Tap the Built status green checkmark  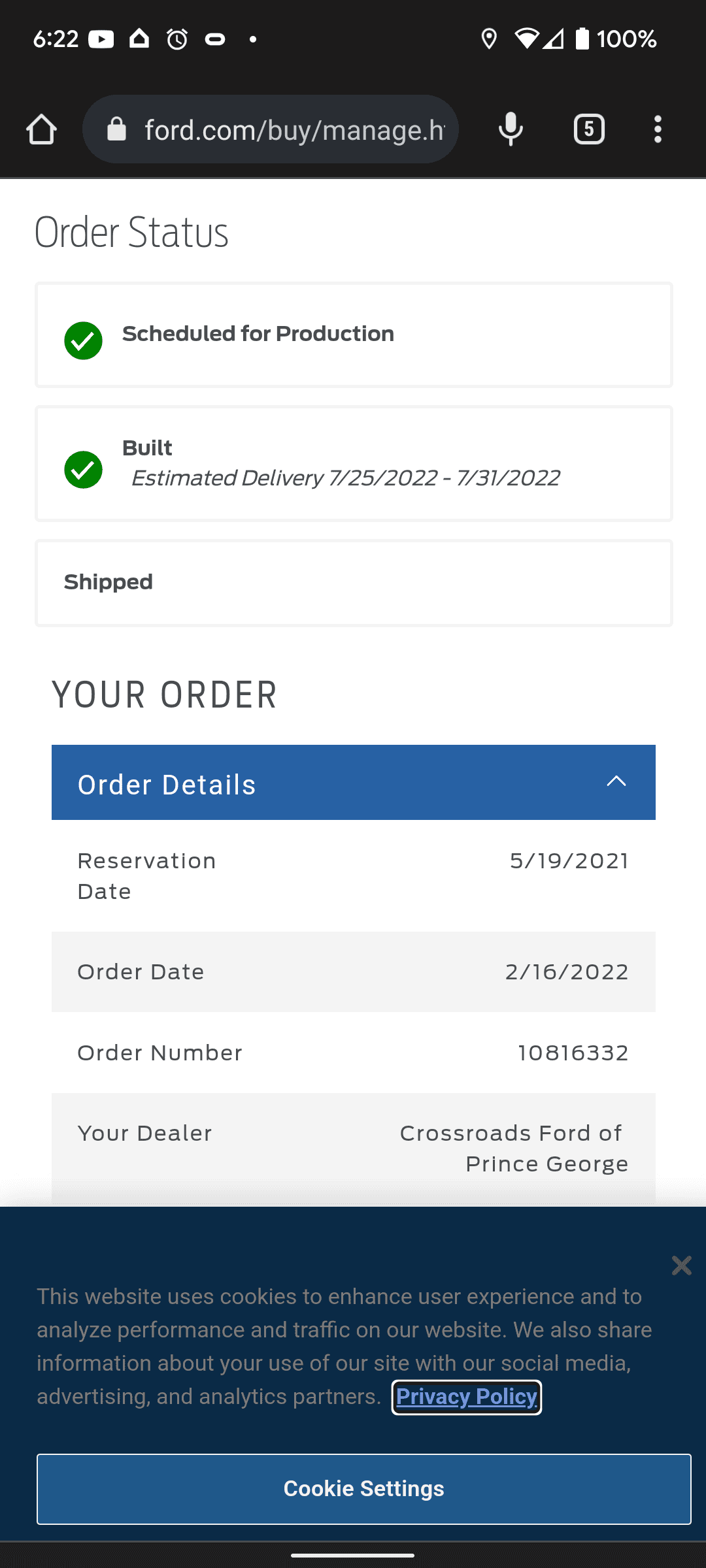(83, 469)
